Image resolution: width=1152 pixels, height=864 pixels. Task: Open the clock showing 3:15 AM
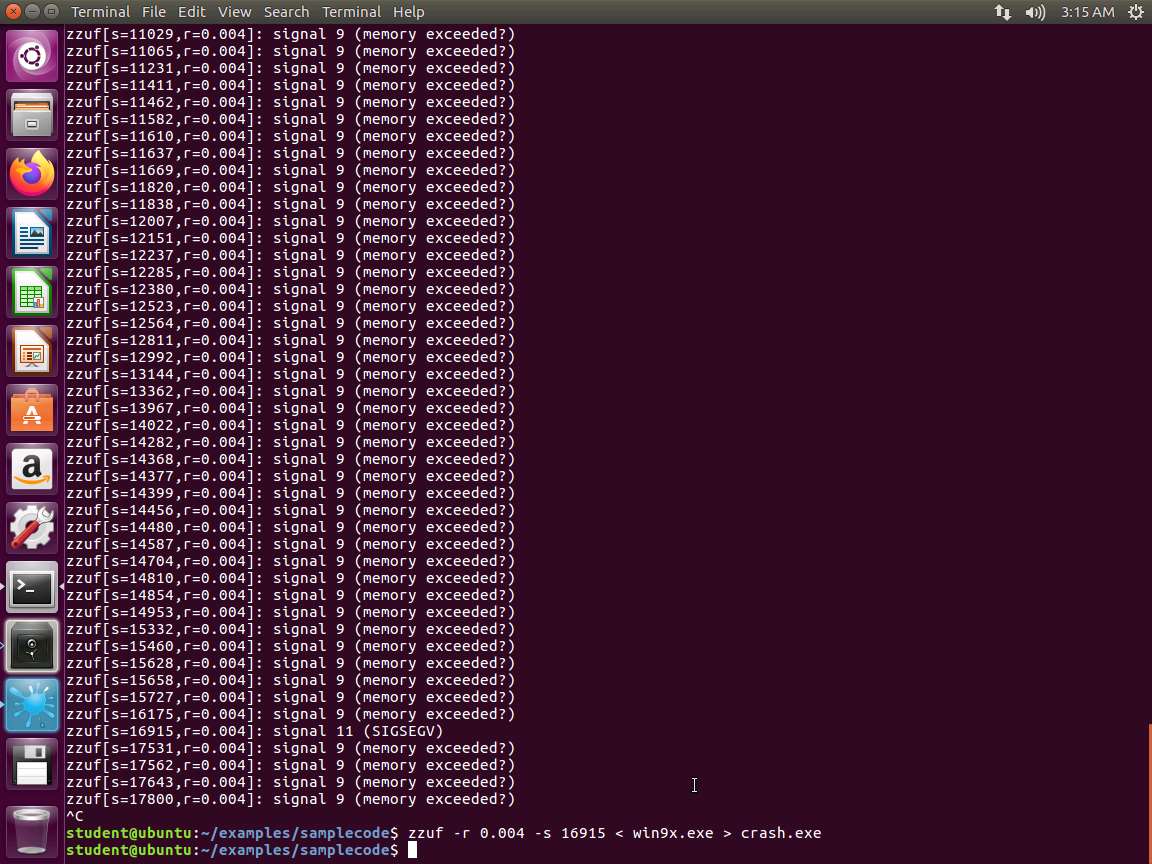1087,12
